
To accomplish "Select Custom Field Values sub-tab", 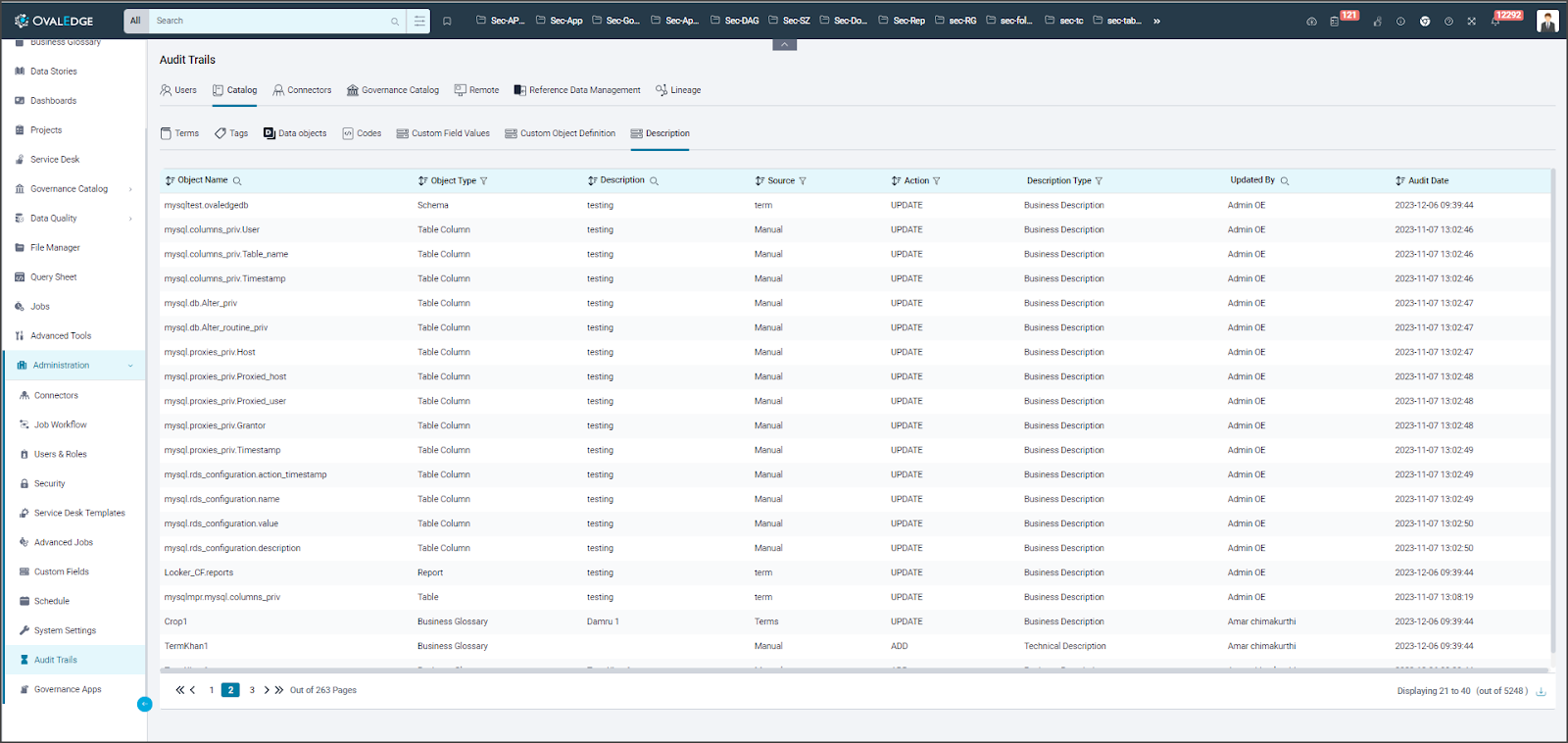I will click(x=443, y=133).
